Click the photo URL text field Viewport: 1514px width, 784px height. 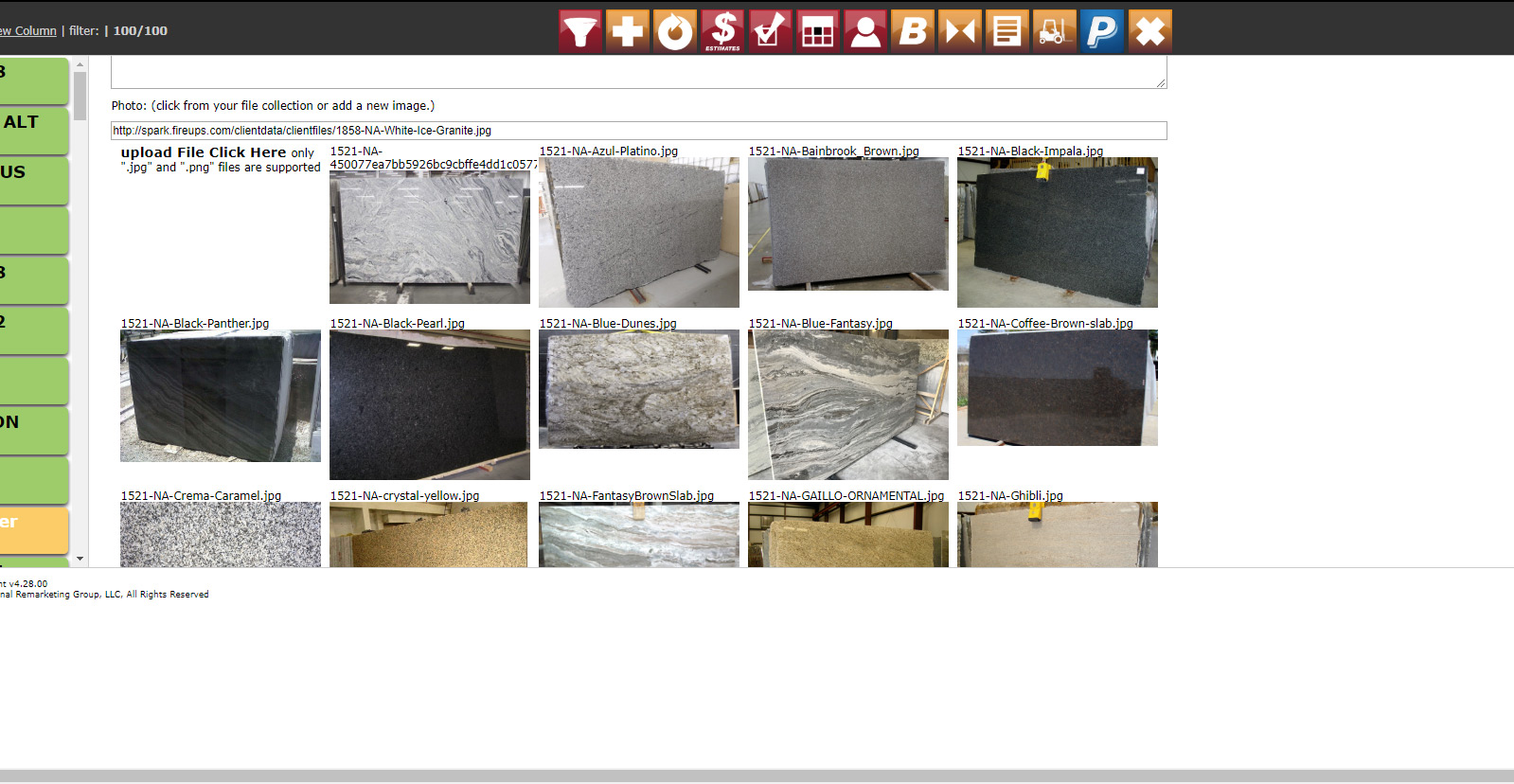(x=638, y=131)
